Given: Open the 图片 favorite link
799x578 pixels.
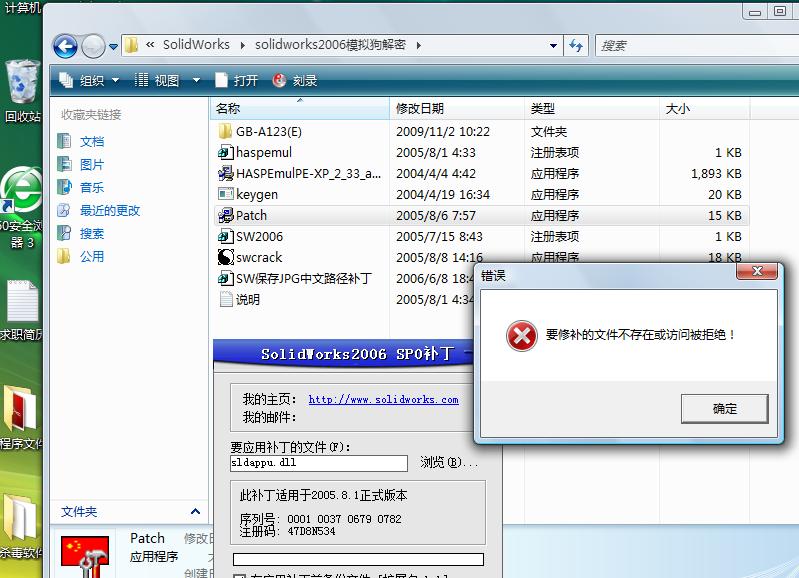Looking at the screenshot, I should (92, 164).
